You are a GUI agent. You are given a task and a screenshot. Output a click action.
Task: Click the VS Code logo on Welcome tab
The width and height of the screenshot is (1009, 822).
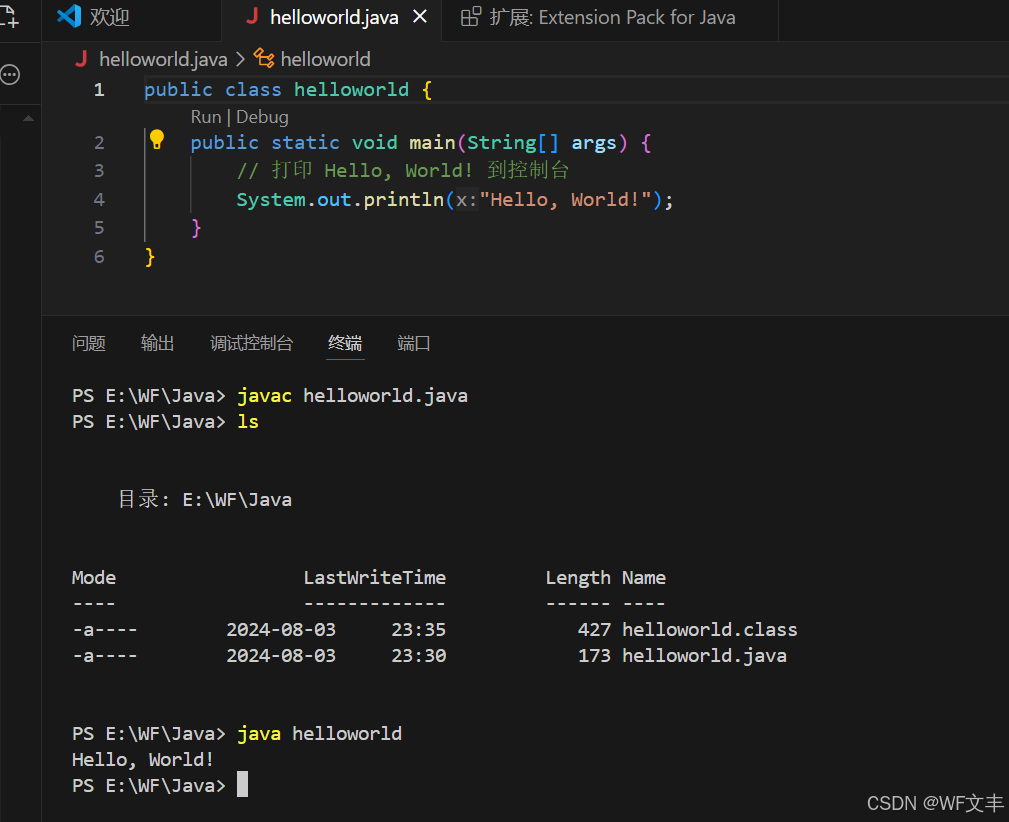[x=69, y=17]
